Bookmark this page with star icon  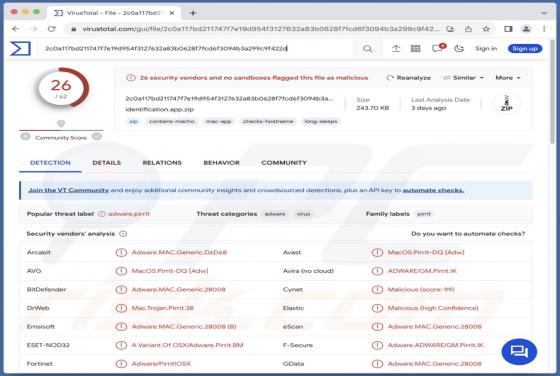point(486,29)
